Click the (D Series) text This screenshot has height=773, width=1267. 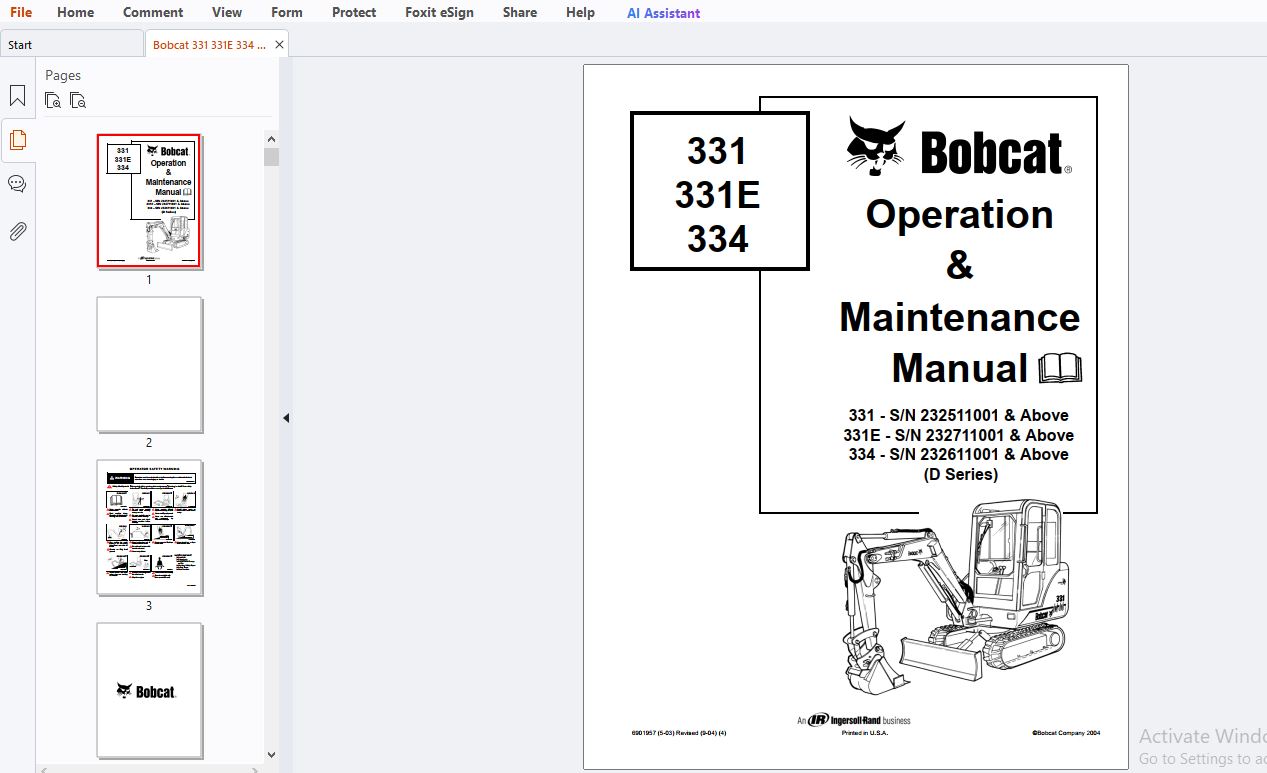click(960, 474)
